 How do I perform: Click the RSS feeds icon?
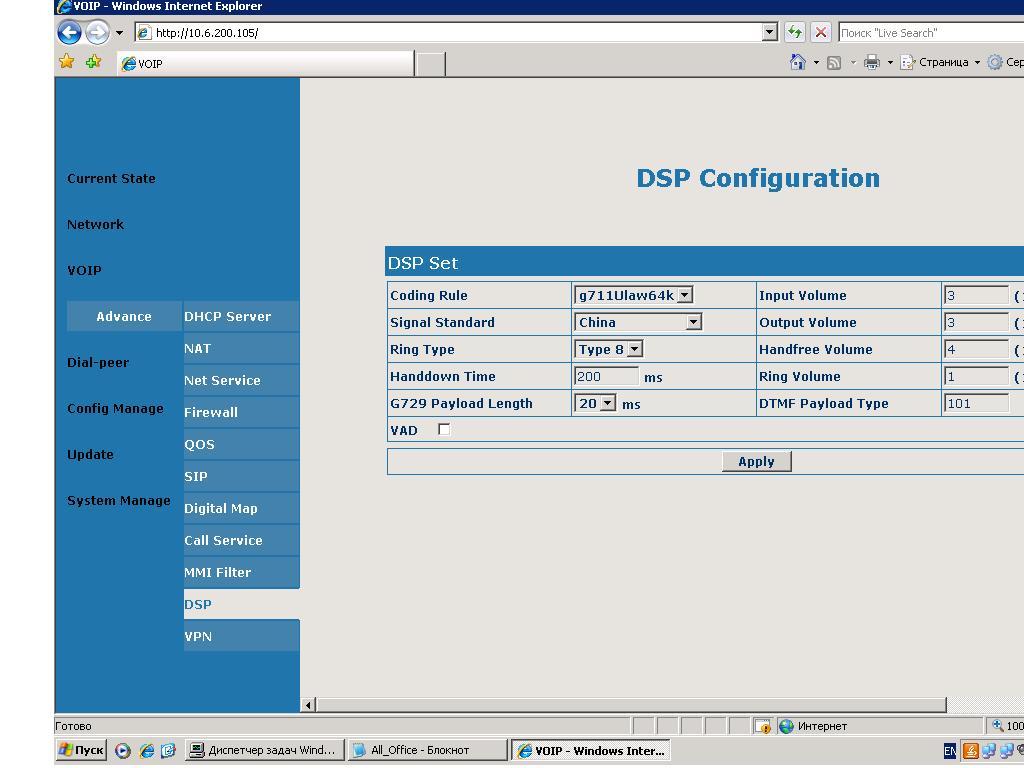click(x=833, y=62)
